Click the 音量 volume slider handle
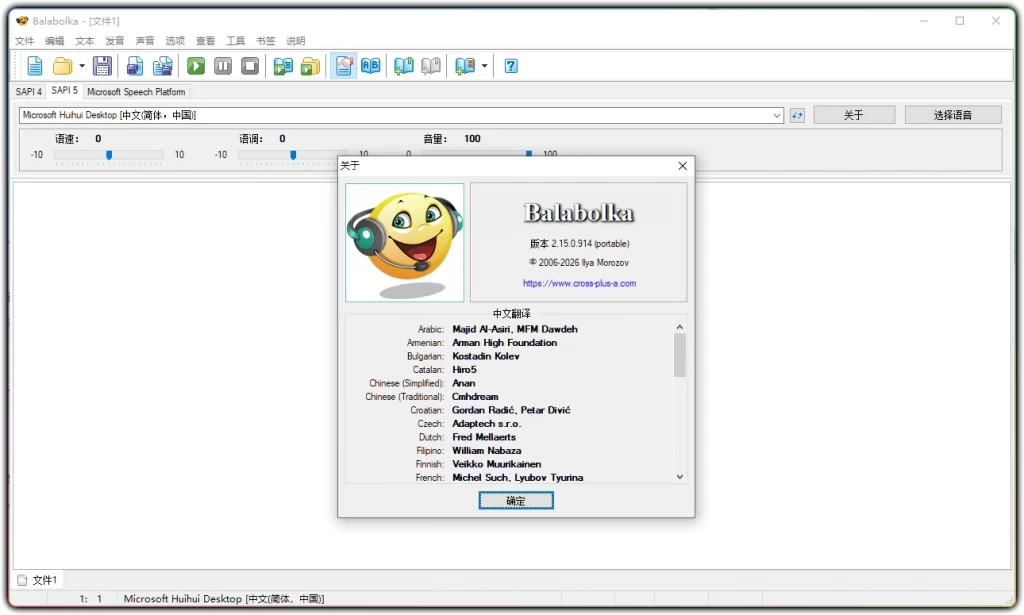The height and width of the screenshot is (615, 1024). pos(528,154)
